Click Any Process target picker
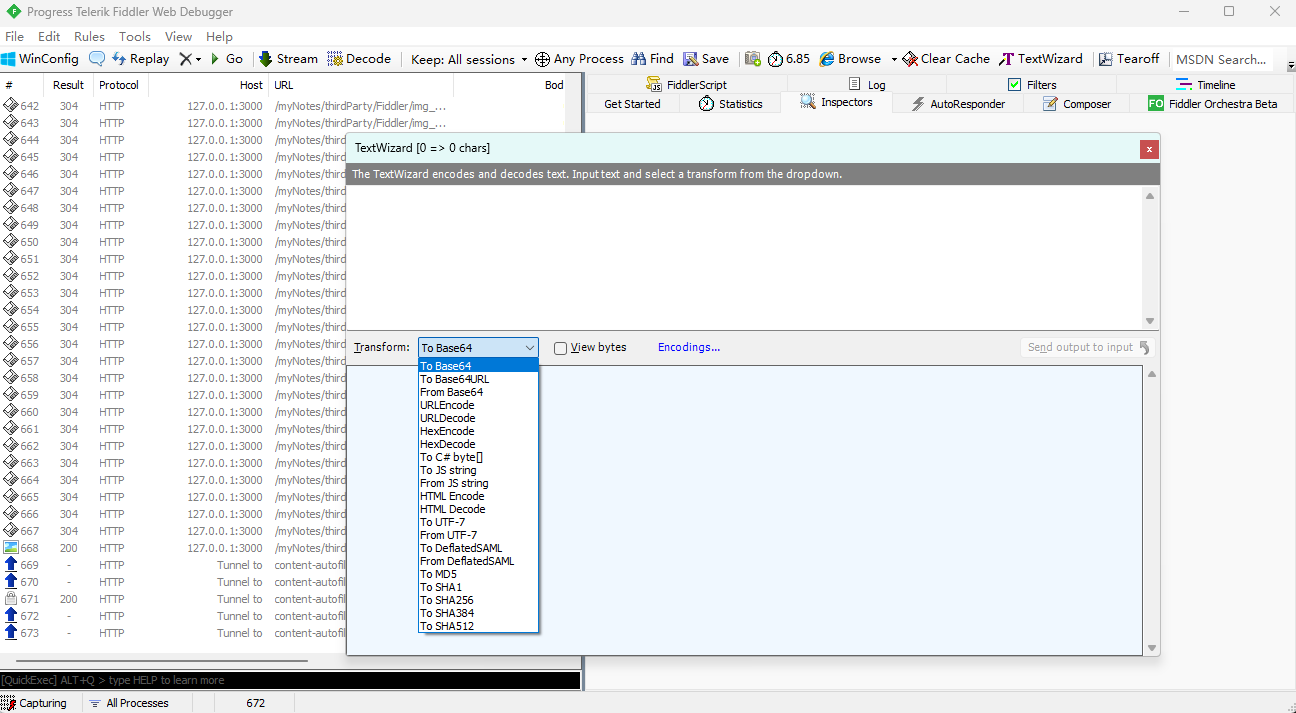Image resolution: width=1296 pixels, height=713 pixels. (579, 59)
